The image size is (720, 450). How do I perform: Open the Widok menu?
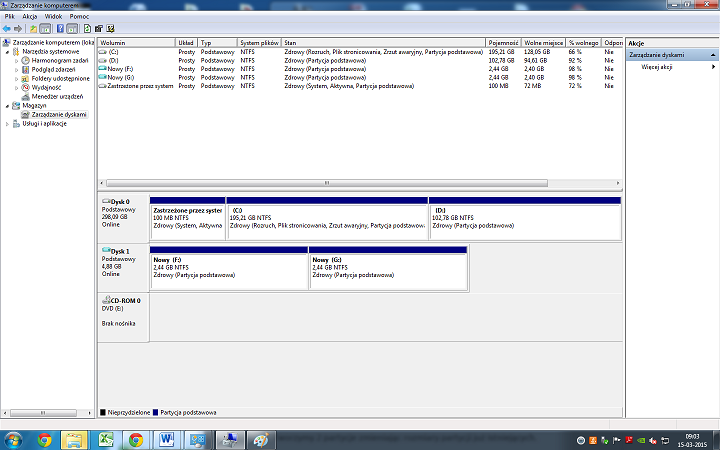click(x=53, y=17)
